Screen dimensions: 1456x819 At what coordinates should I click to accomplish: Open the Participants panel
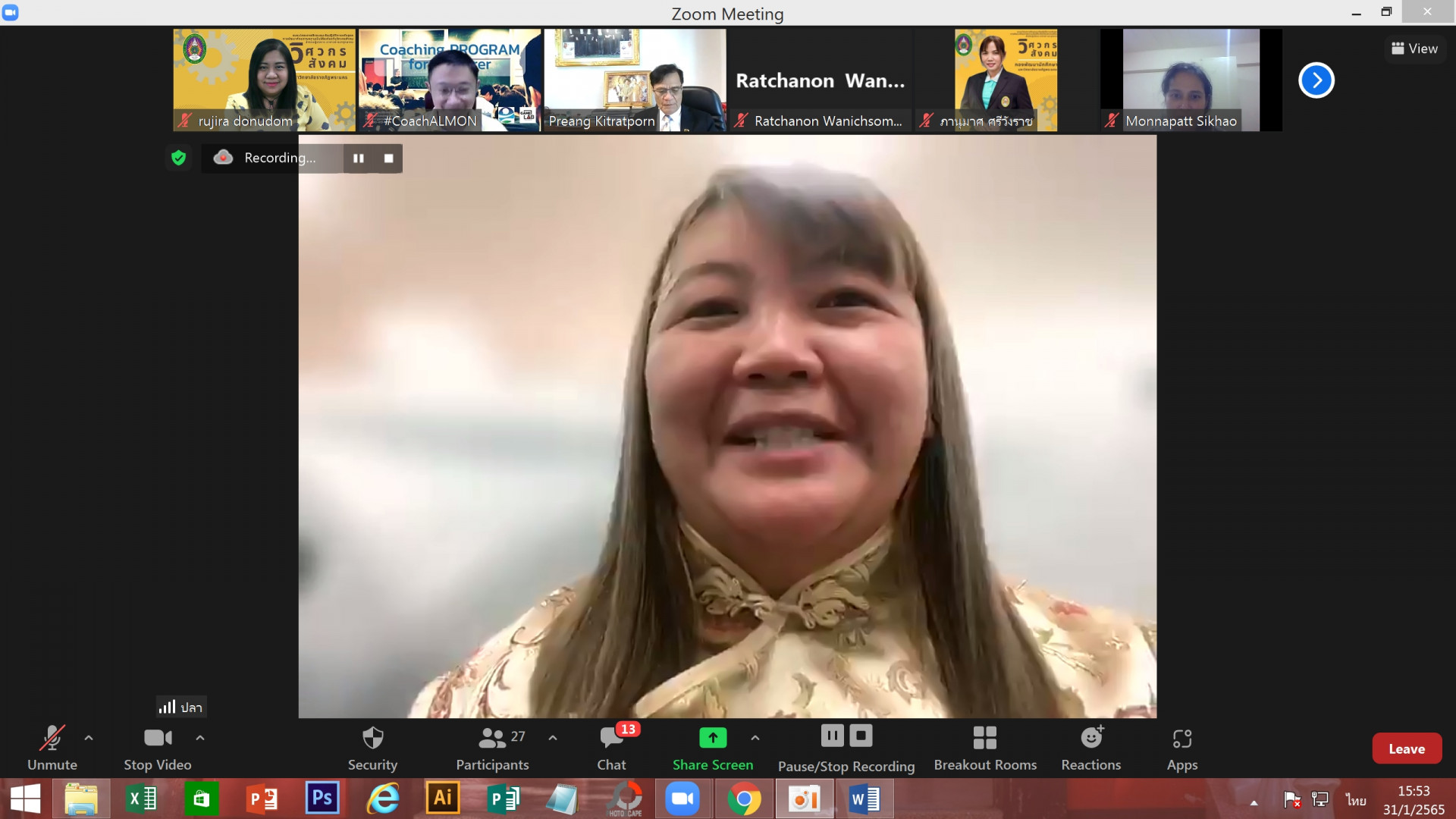[493, 748]
